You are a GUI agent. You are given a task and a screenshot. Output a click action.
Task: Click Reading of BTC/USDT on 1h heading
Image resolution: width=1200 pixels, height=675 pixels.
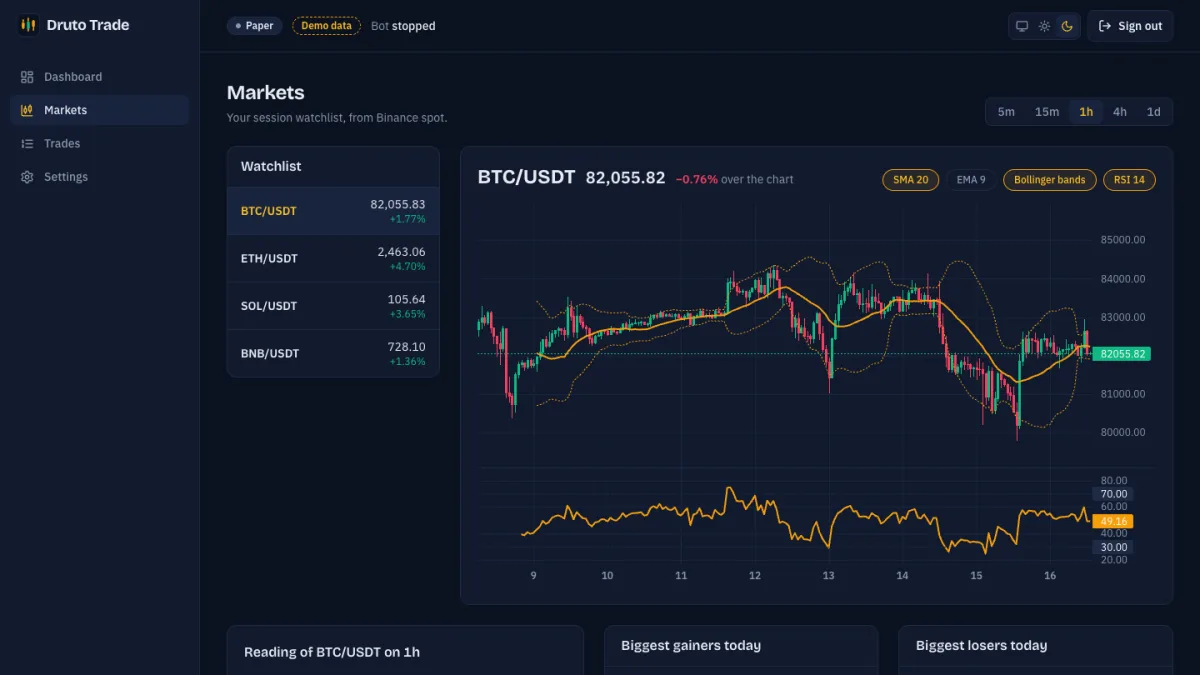coord(332,652)
